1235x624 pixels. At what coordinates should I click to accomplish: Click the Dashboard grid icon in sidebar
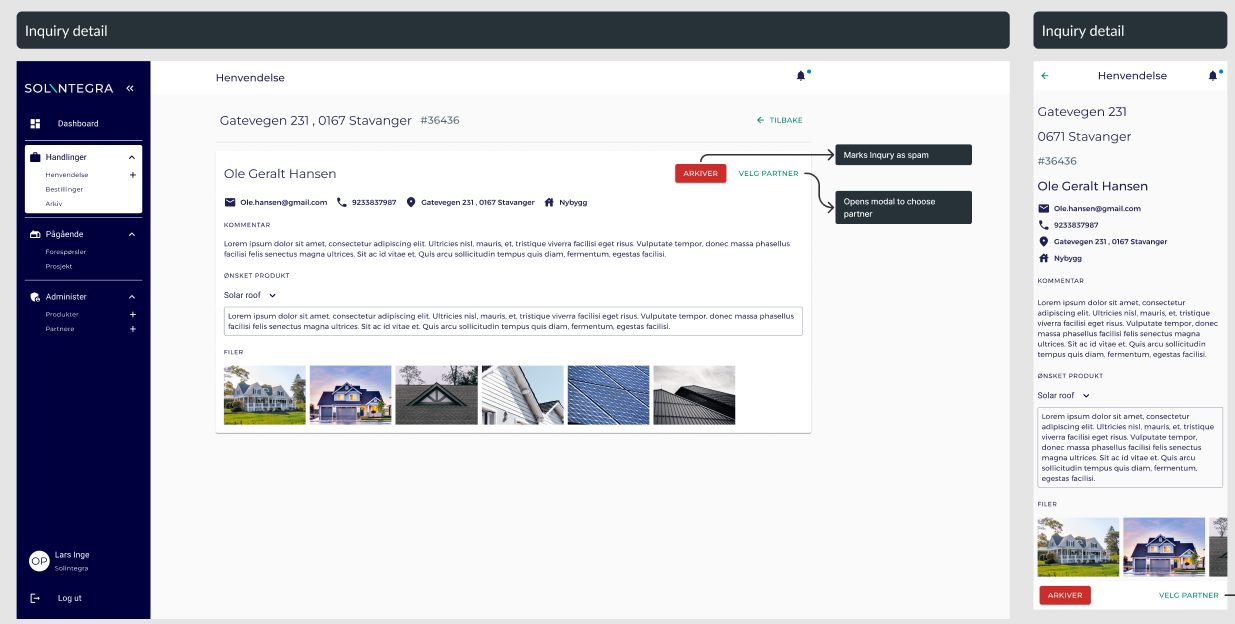coord(35,124)
